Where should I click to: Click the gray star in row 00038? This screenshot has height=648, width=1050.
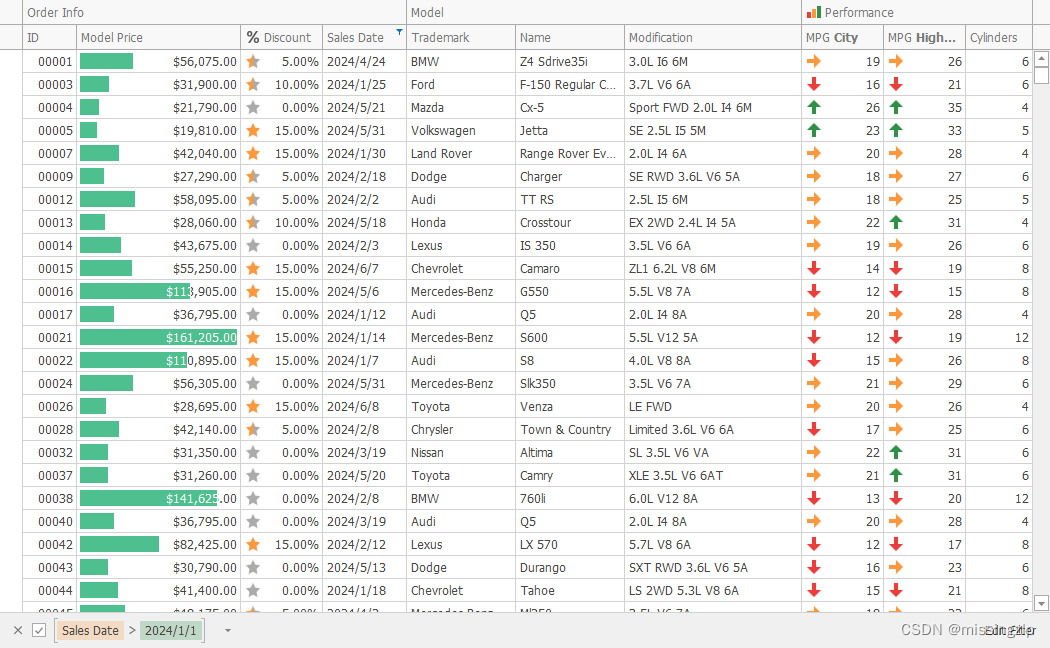252,498
